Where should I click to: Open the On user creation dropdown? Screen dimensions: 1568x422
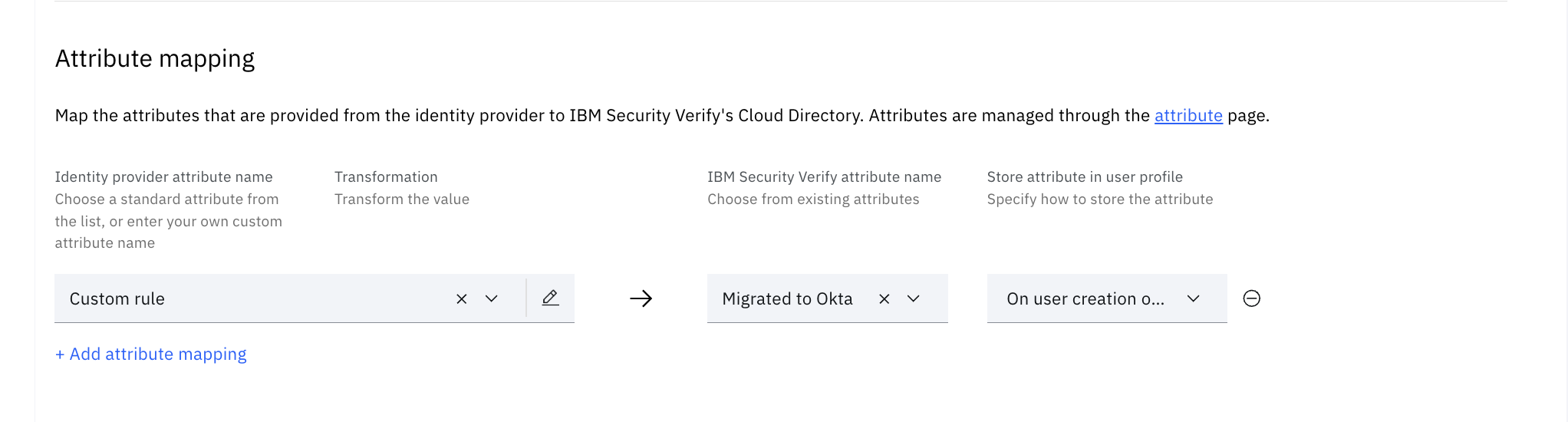tap(1106, 299)
